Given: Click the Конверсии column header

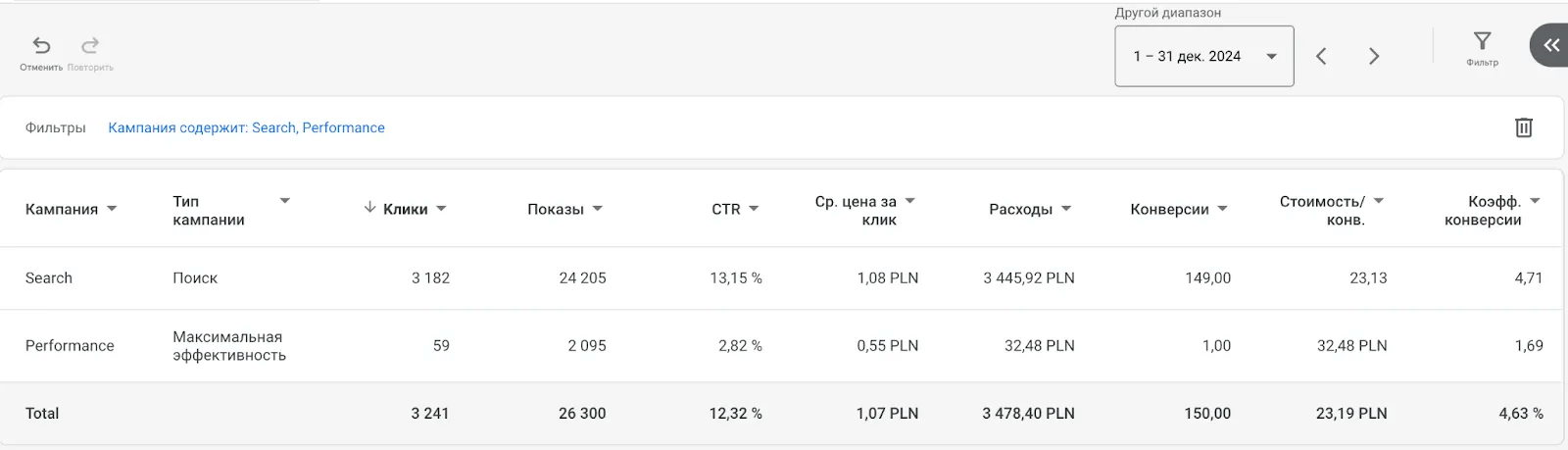Looking at the screenshot, I should pos(1169,209).
